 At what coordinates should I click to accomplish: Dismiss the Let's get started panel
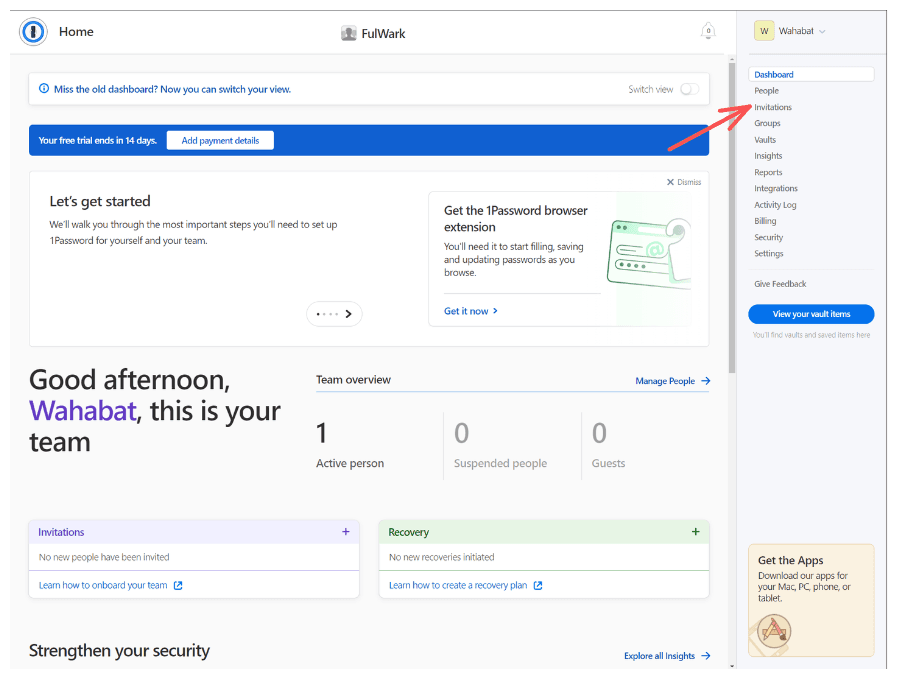[x=684, y=182]
